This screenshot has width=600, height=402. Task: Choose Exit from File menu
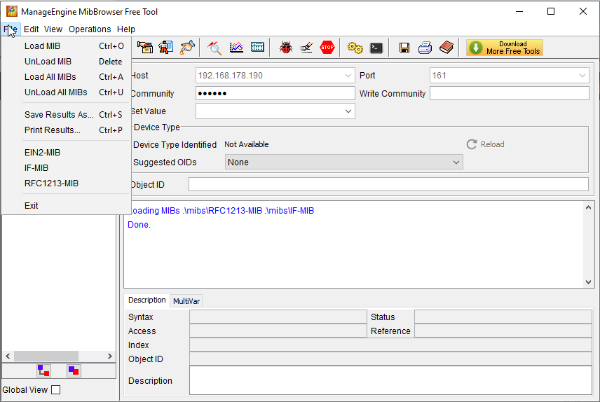tap(66, 205)
